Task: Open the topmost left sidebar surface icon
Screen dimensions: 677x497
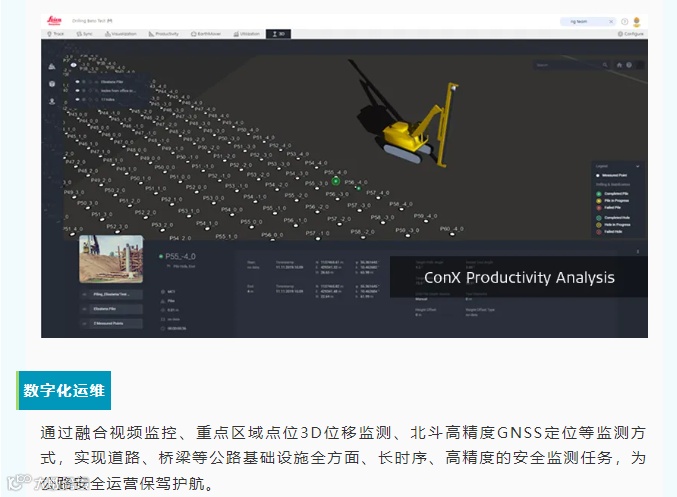Action: tap(52, 66)
